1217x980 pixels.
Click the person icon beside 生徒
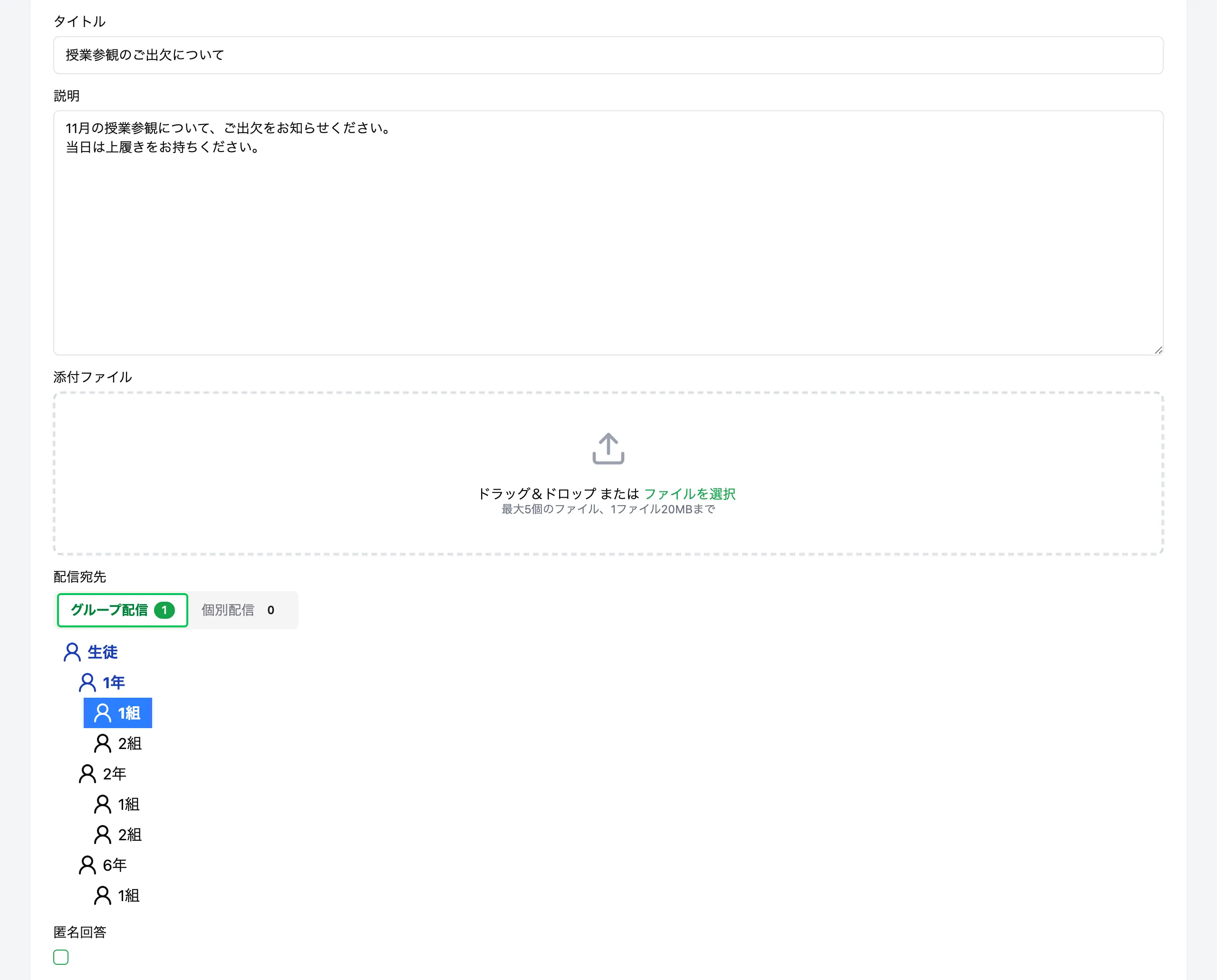[x=72, y=652]
